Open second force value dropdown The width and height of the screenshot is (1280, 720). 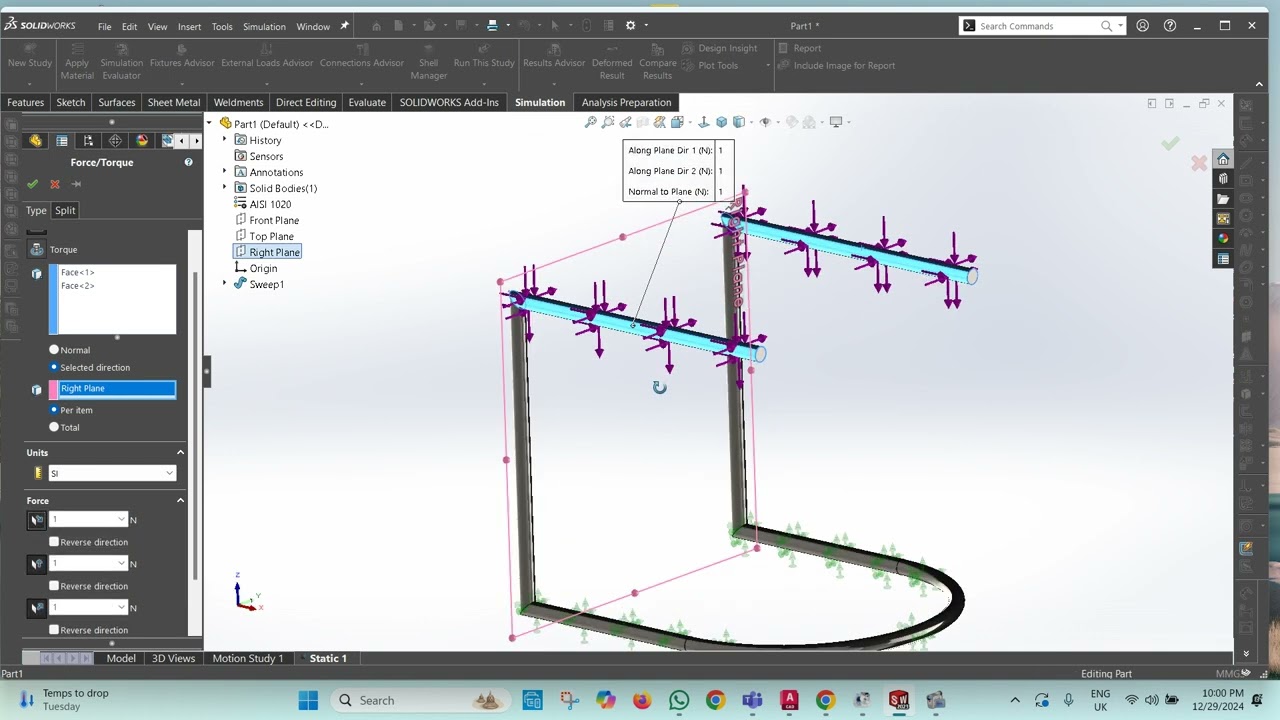[x=122, y=564]
